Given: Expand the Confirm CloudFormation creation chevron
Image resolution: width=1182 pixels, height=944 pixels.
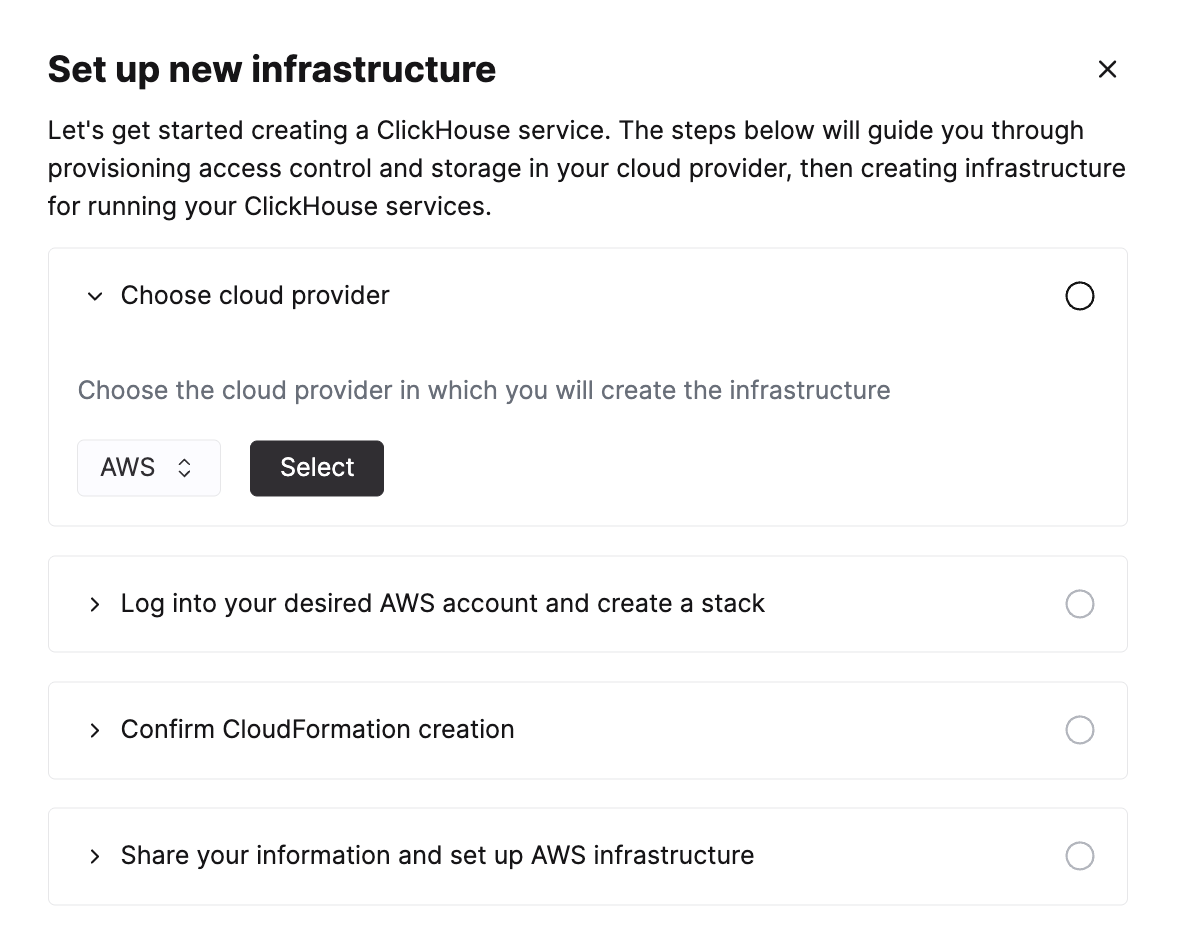Looking at the screenshot, I should 95,731.
